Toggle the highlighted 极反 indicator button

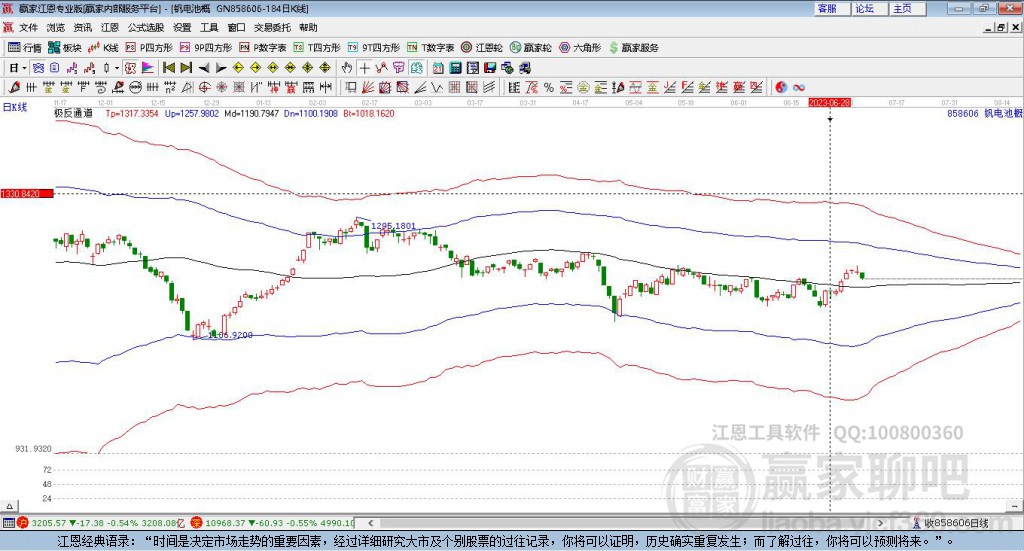pyautogui.click(x=131, y=68)
